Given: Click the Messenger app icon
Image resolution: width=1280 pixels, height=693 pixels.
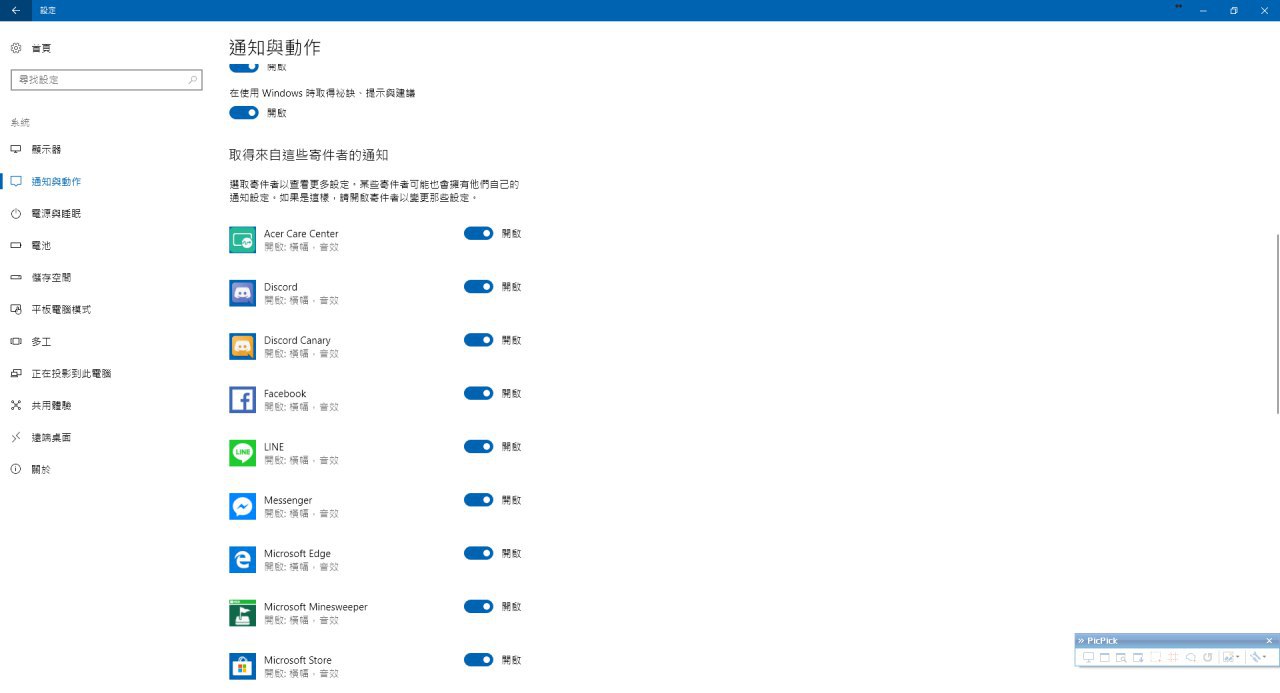Looking at the screenshot, I should coord(242,506).
